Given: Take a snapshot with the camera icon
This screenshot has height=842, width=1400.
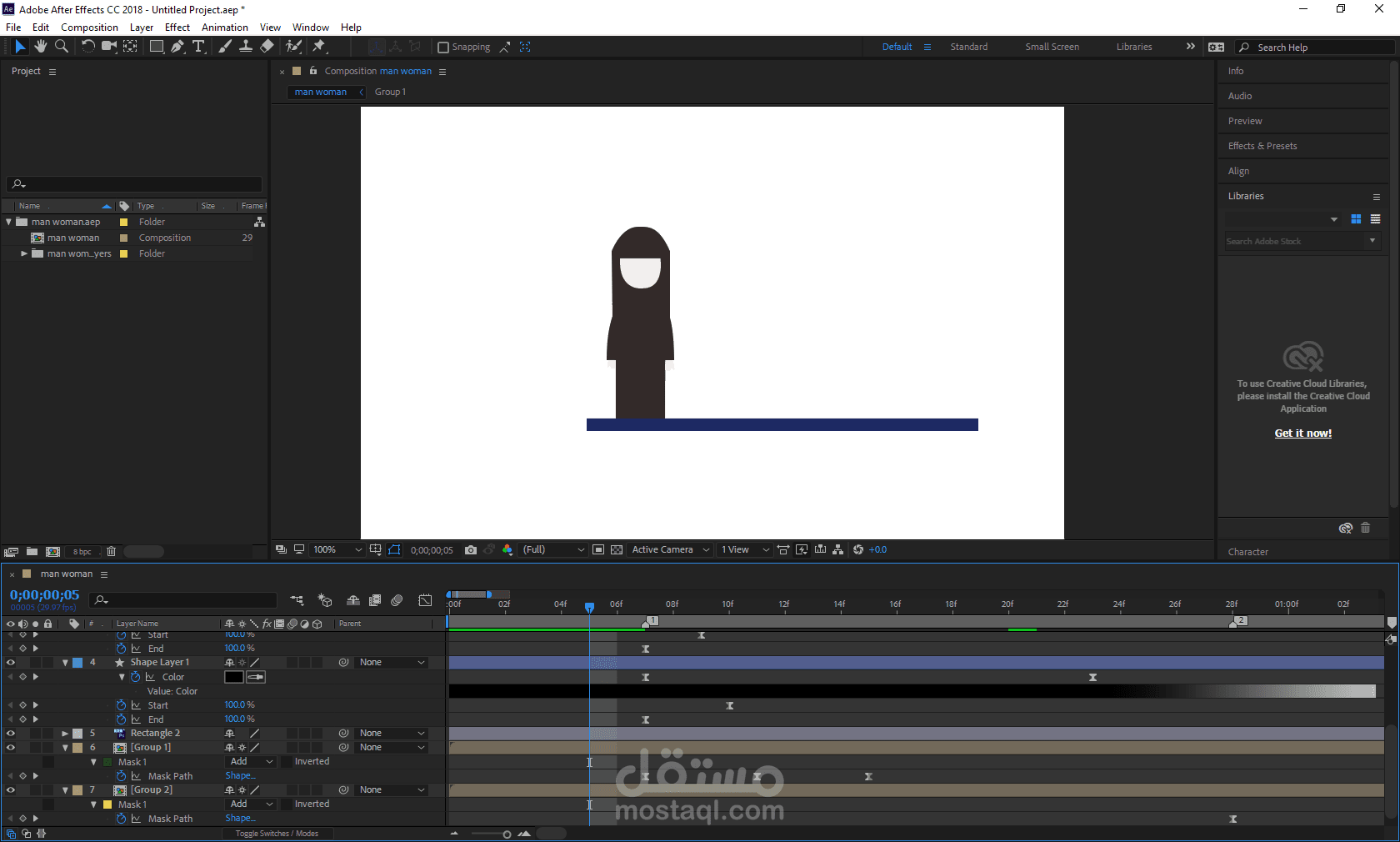Looking at the screenshot, I should tap(471, 550).
